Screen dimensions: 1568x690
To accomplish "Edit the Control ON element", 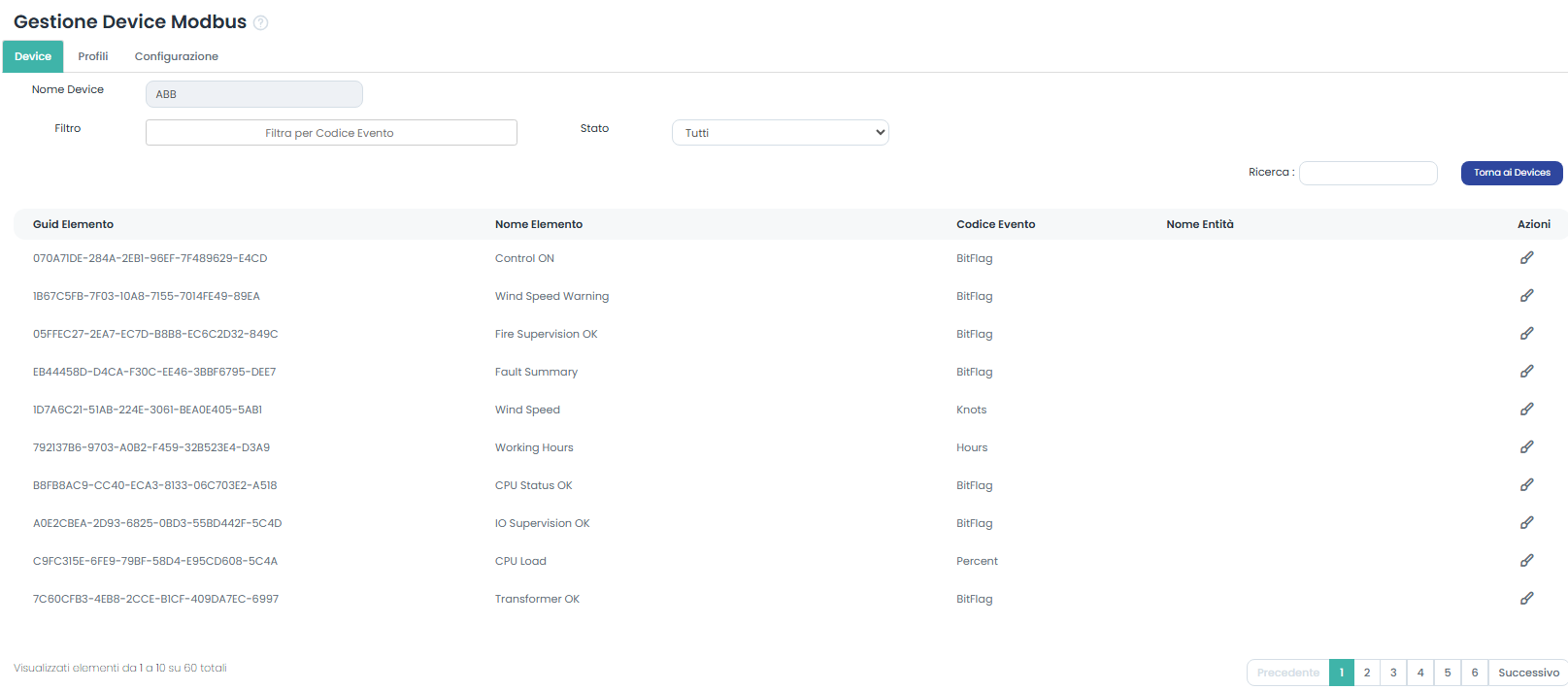I will [1526, 258].
